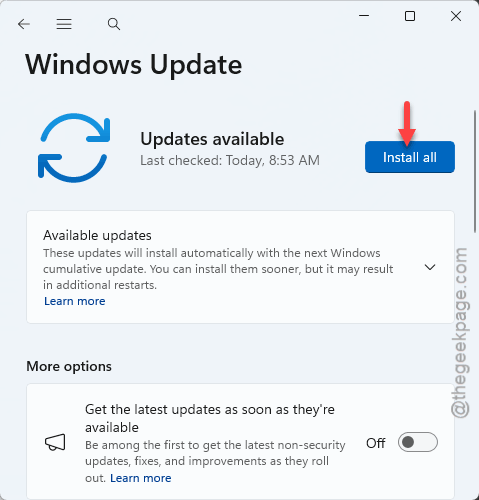Go back using the back arrow

pyautogui.click(x=24, y=24)
